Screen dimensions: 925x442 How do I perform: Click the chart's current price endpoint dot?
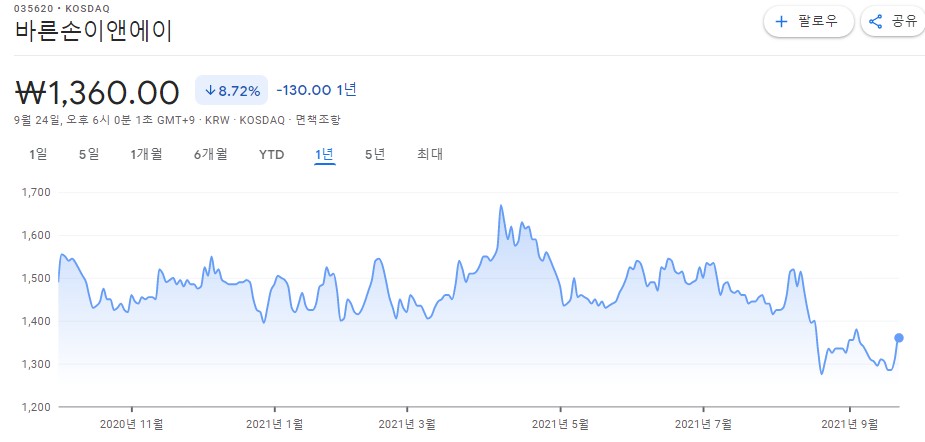coord(898,338)
